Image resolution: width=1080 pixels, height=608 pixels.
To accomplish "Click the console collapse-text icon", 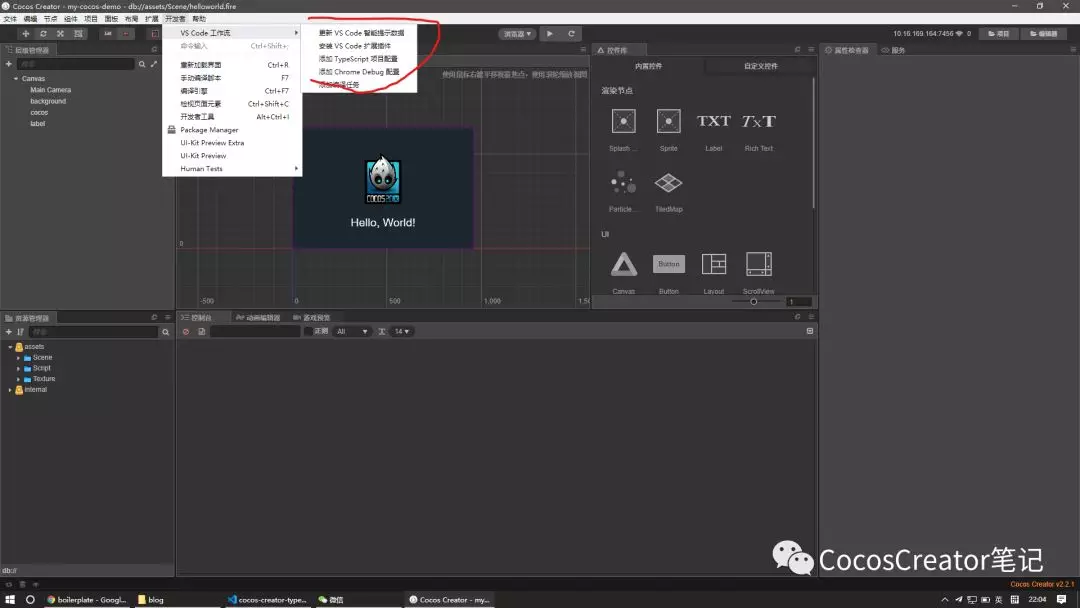I will (382, 331).
